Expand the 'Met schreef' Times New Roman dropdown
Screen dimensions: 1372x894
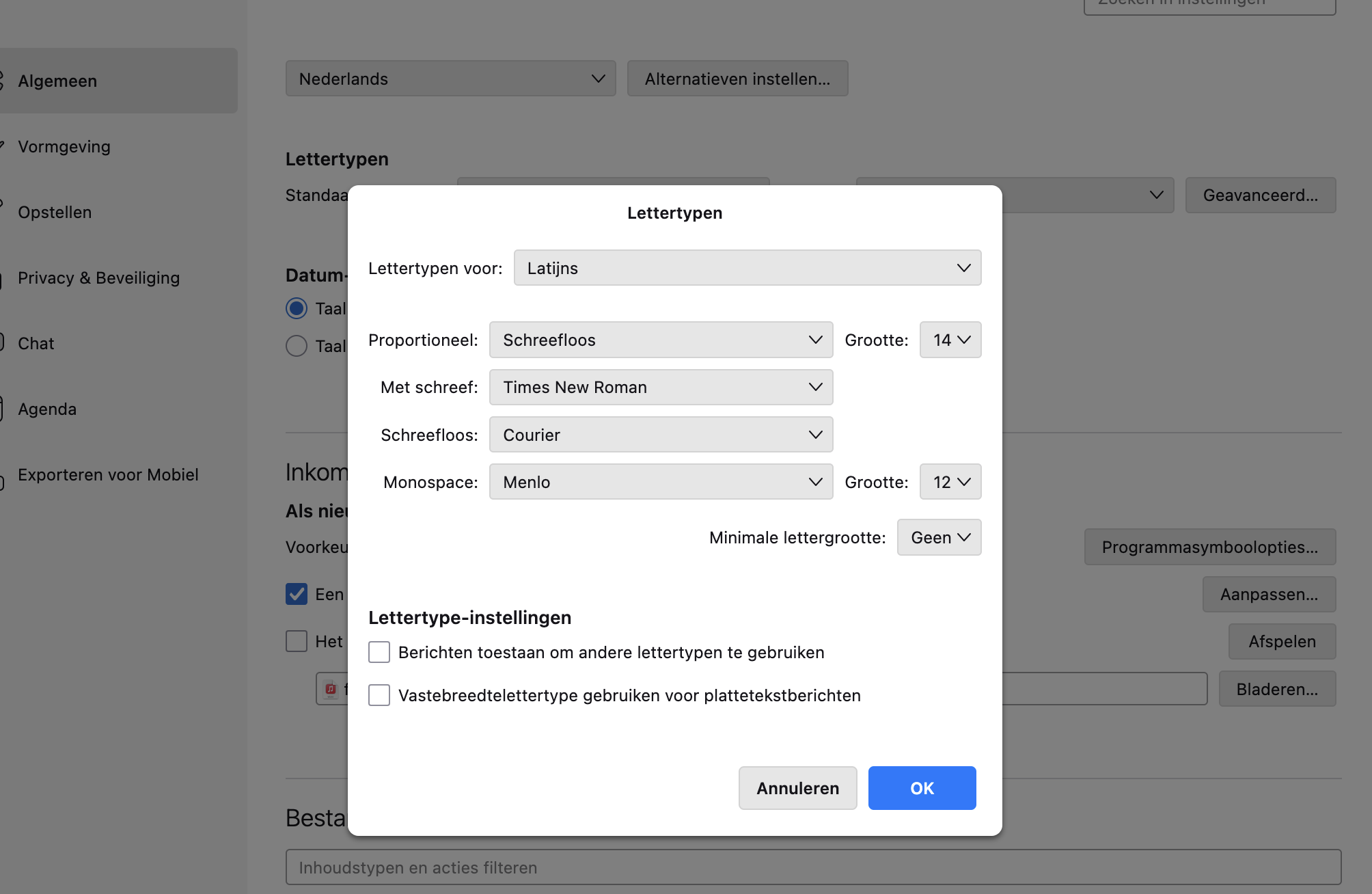661,387
